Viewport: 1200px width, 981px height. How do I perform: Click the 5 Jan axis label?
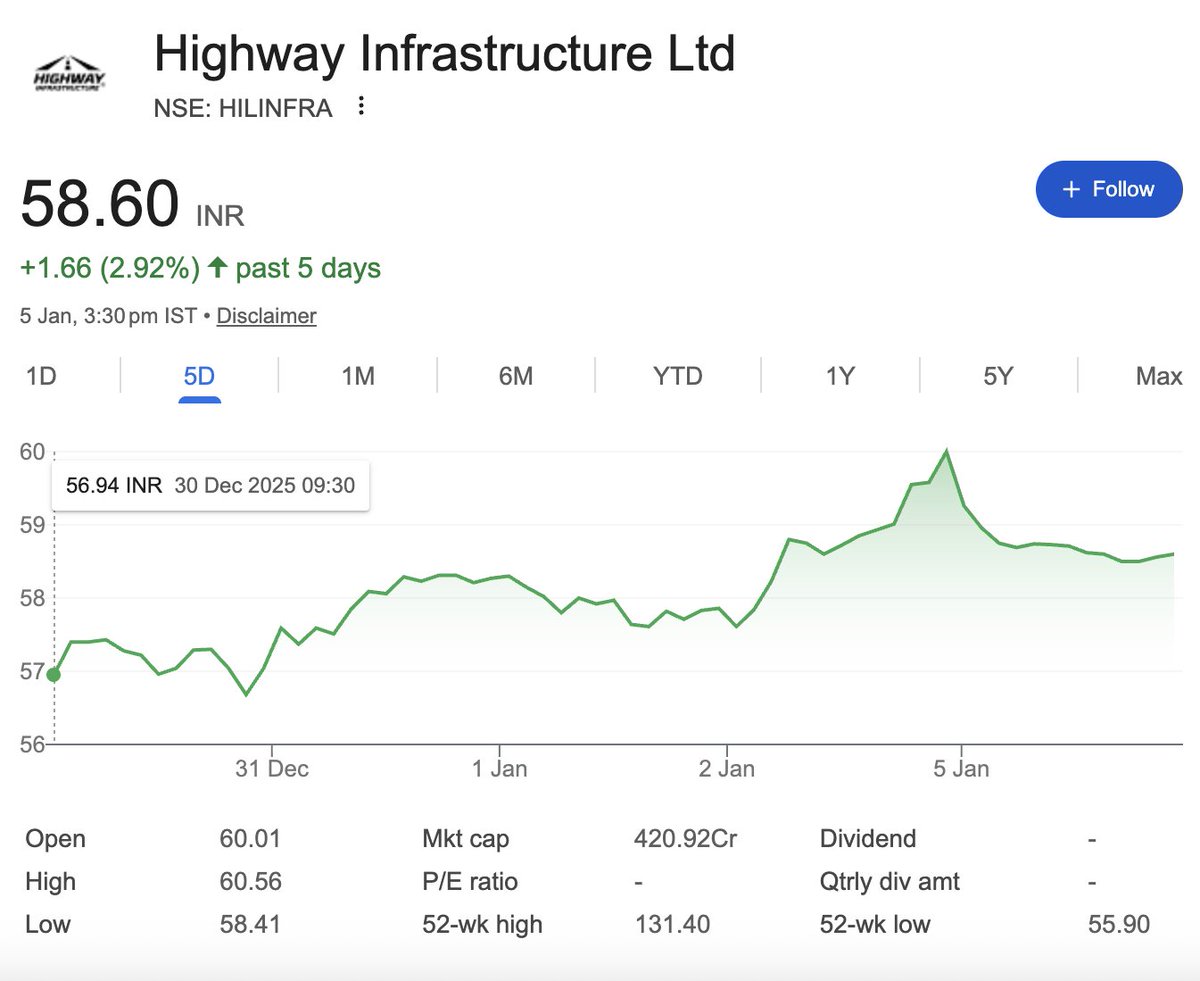pyautogui.click(x=961, y=769)
